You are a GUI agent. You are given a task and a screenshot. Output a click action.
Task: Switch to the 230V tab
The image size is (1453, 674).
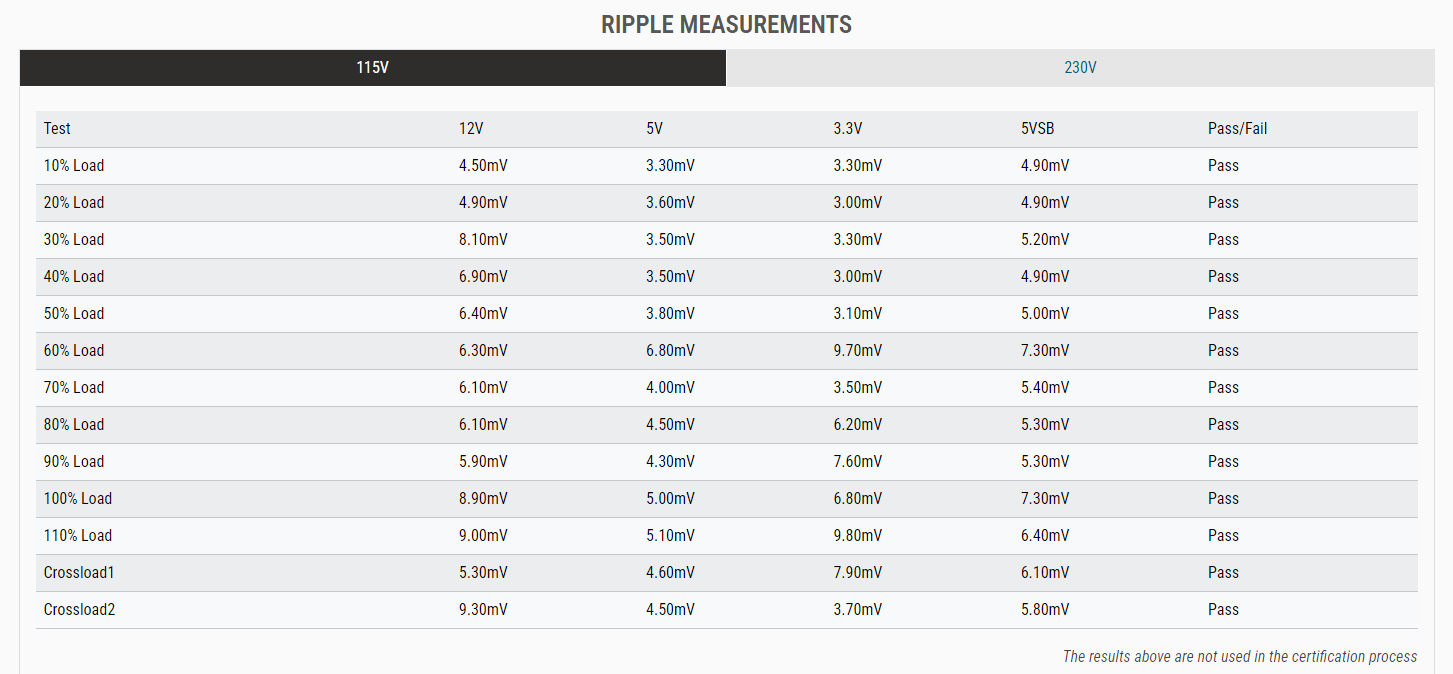[1080, 68]
